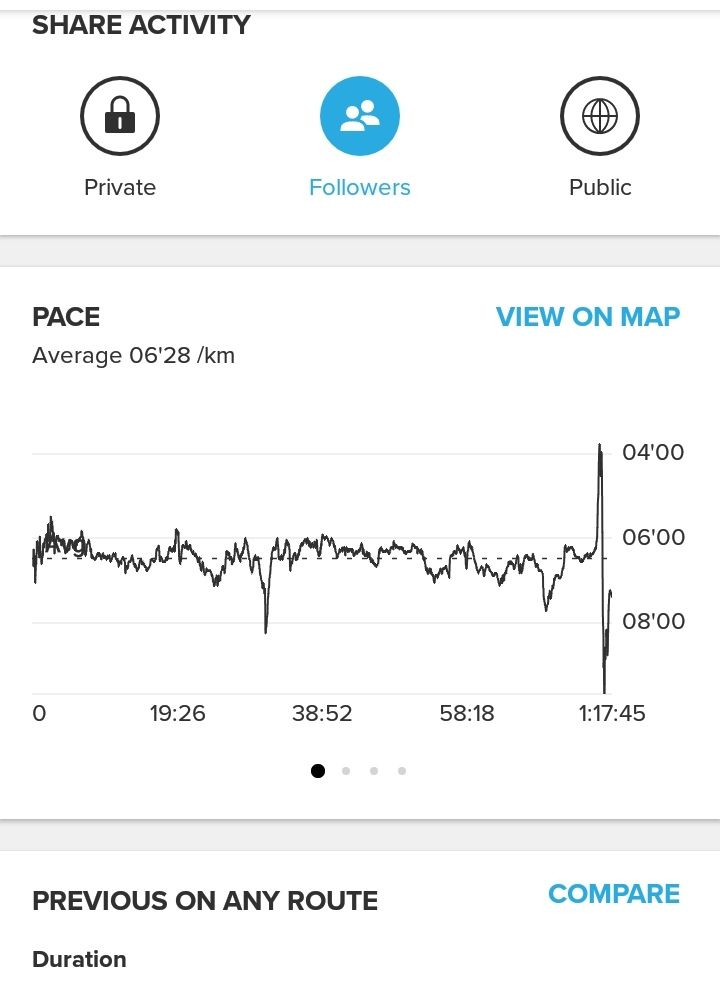The height and width of the screenshot is (991, 720).
Task: Tap the pace spike near 04'00
Action: click(x=600, y=455)
